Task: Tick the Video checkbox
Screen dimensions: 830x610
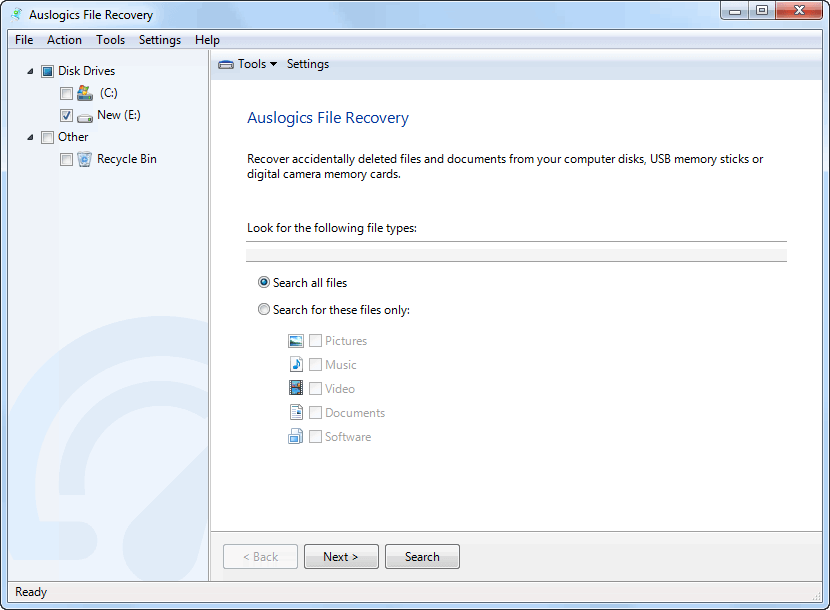Action: 315,388
